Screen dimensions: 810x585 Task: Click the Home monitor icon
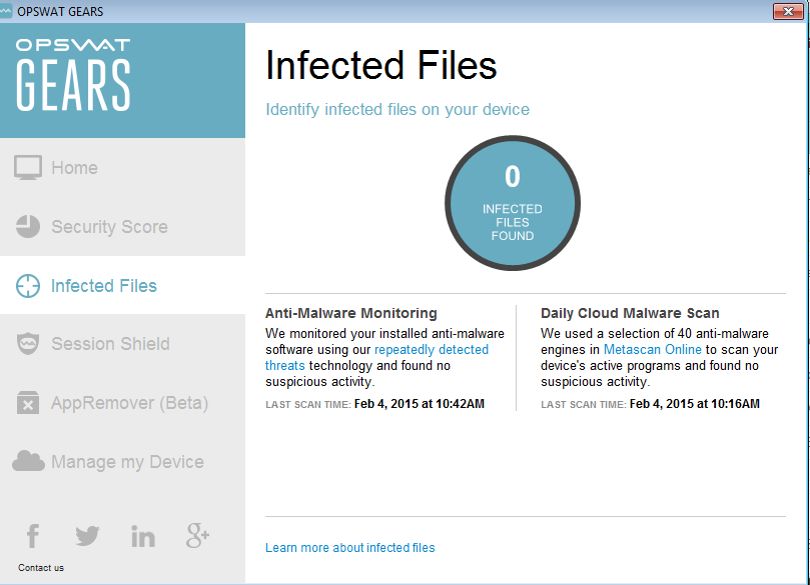[28, 167]
